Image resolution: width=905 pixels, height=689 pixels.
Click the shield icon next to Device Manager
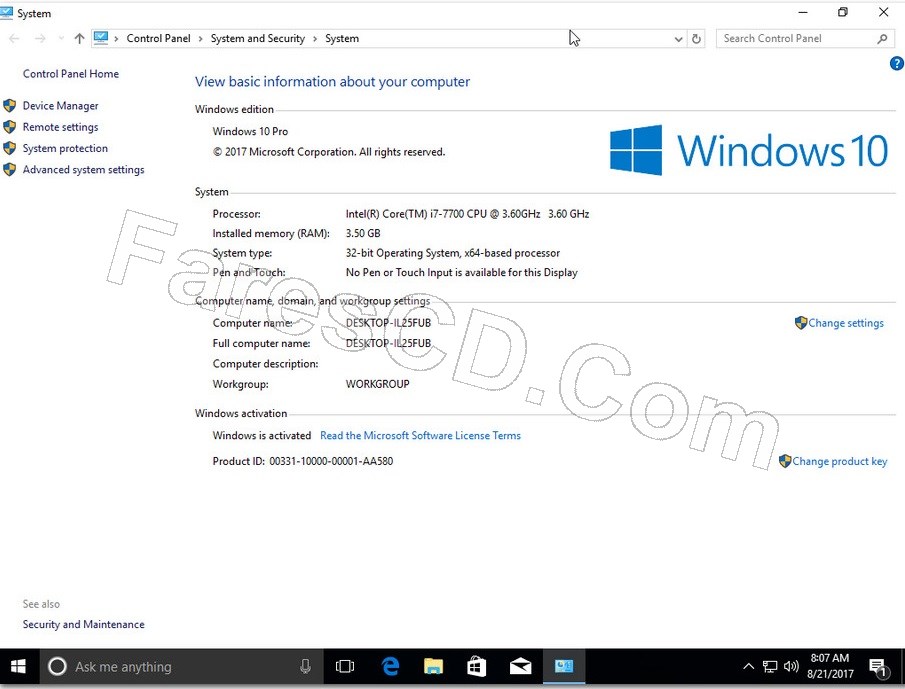coord(9,106)
